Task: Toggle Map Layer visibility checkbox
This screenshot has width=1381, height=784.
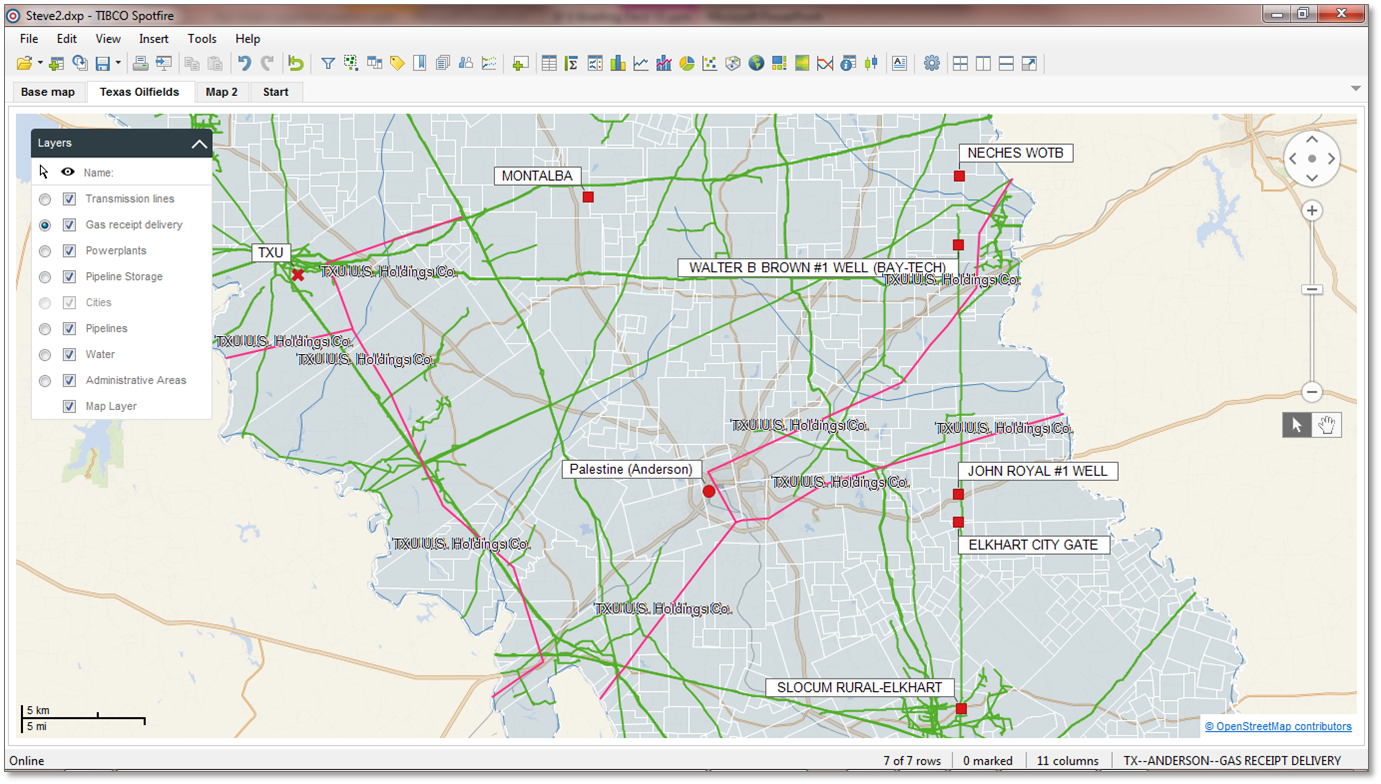Action: click(69, 407)
